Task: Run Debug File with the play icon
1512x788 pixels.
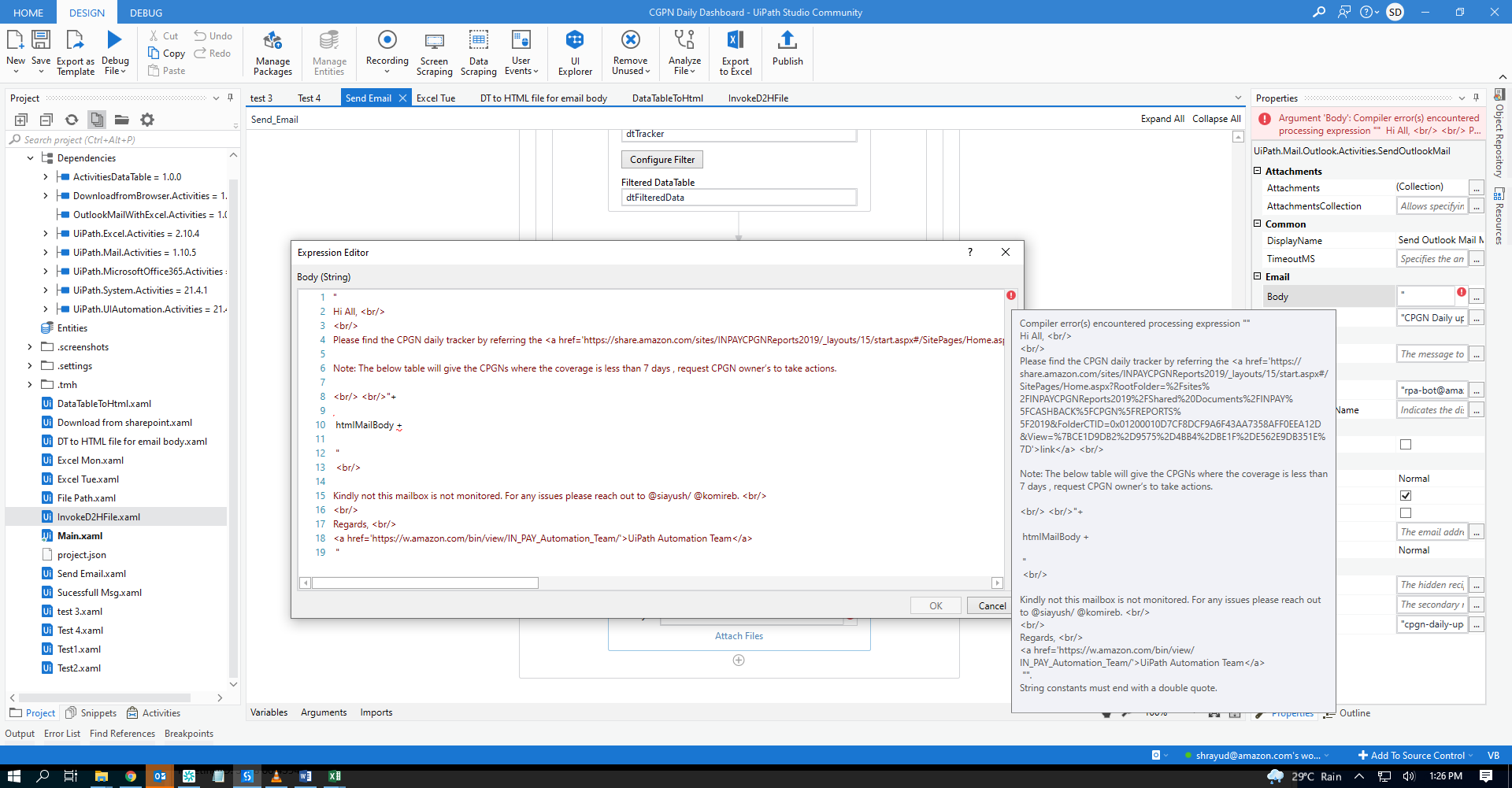Action: tap(115, 39)
